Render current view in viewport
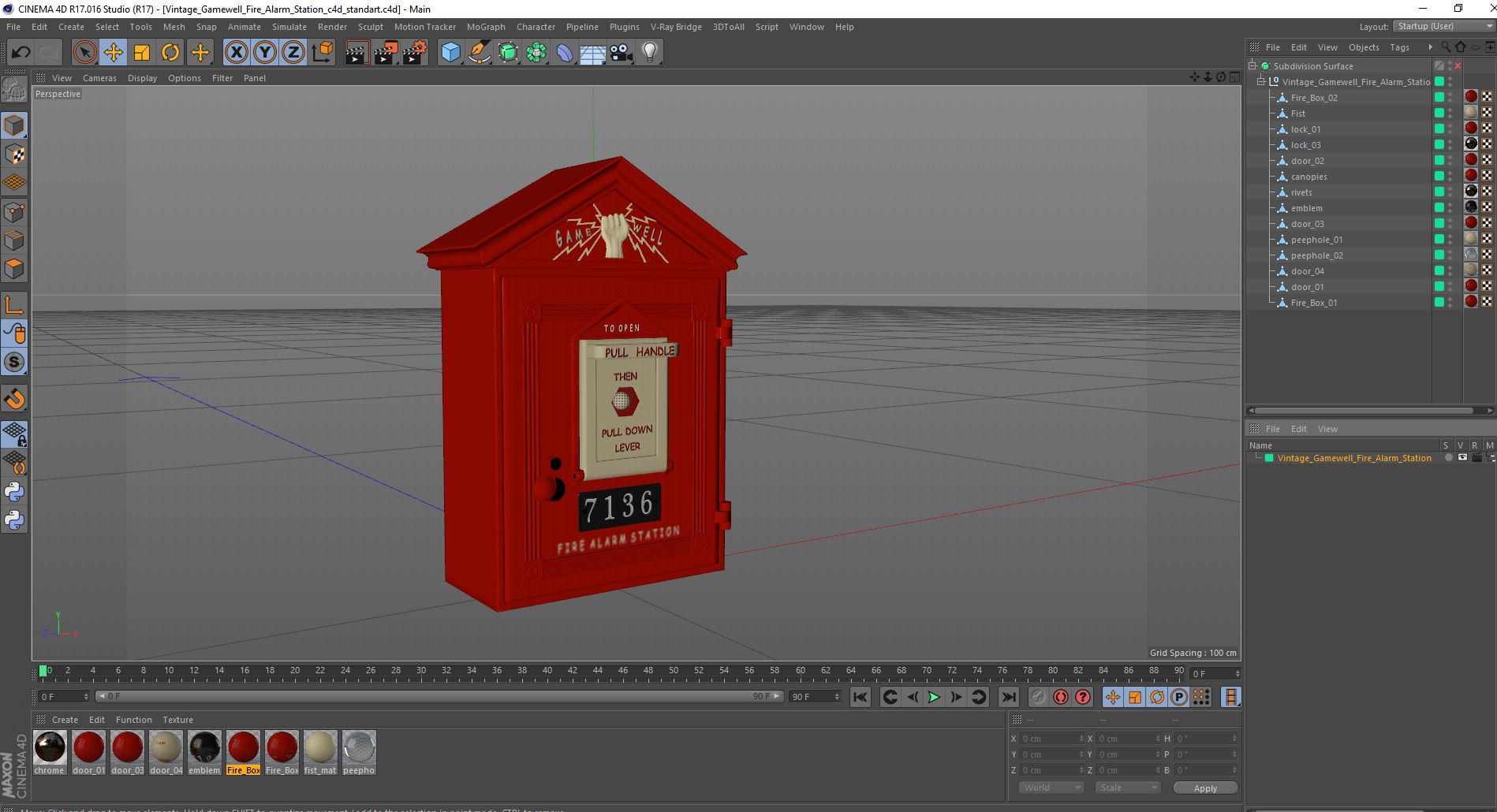 [357, 53]
